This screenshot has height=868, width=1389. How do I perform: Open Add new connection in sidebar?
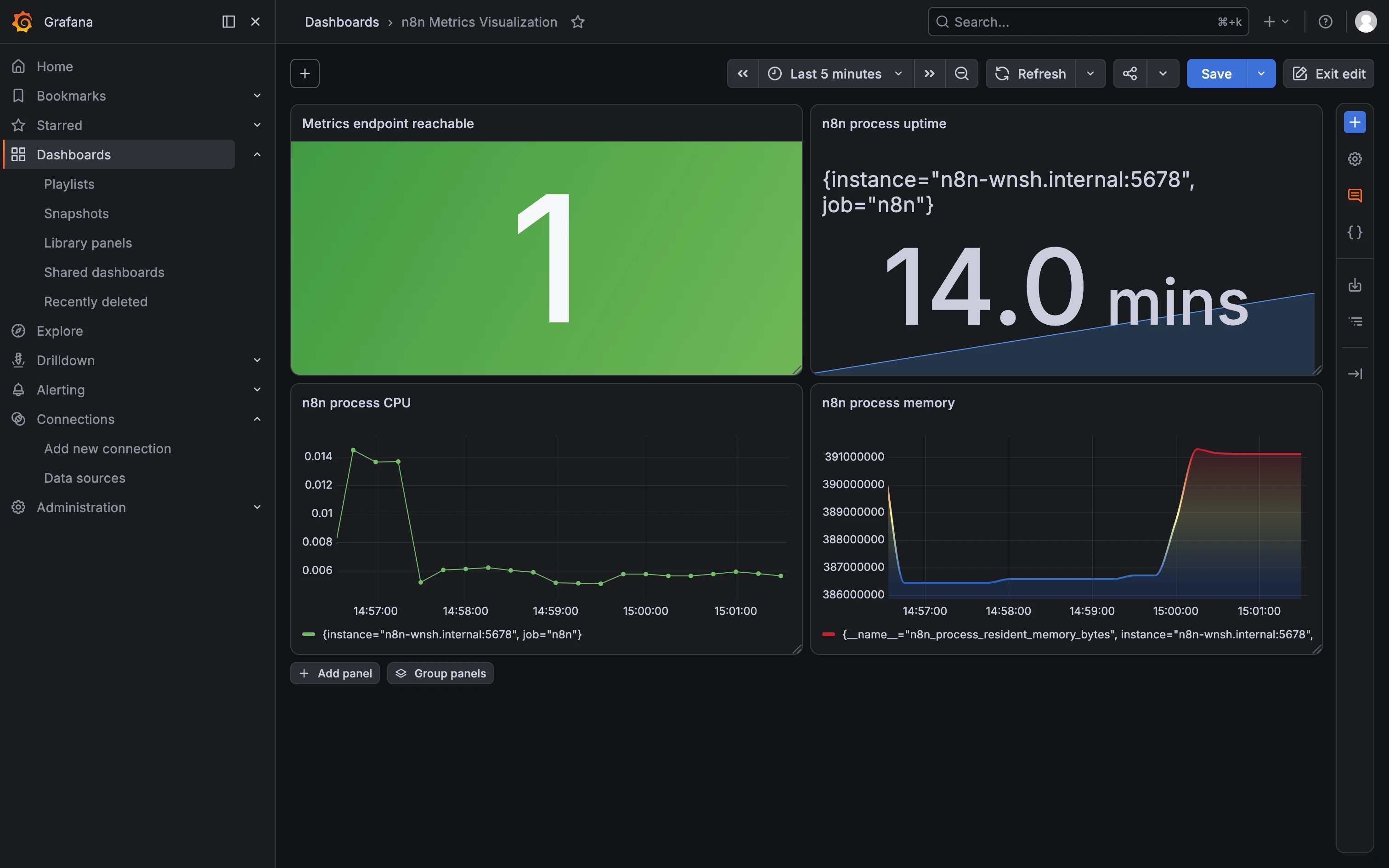(107, 448)
